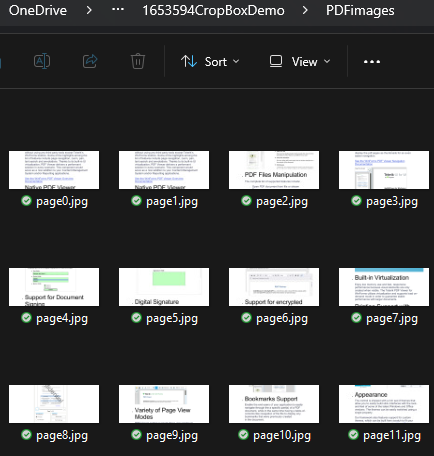Select the page10.jpg Bookmarks Support thumbnail

coord(274,404)
